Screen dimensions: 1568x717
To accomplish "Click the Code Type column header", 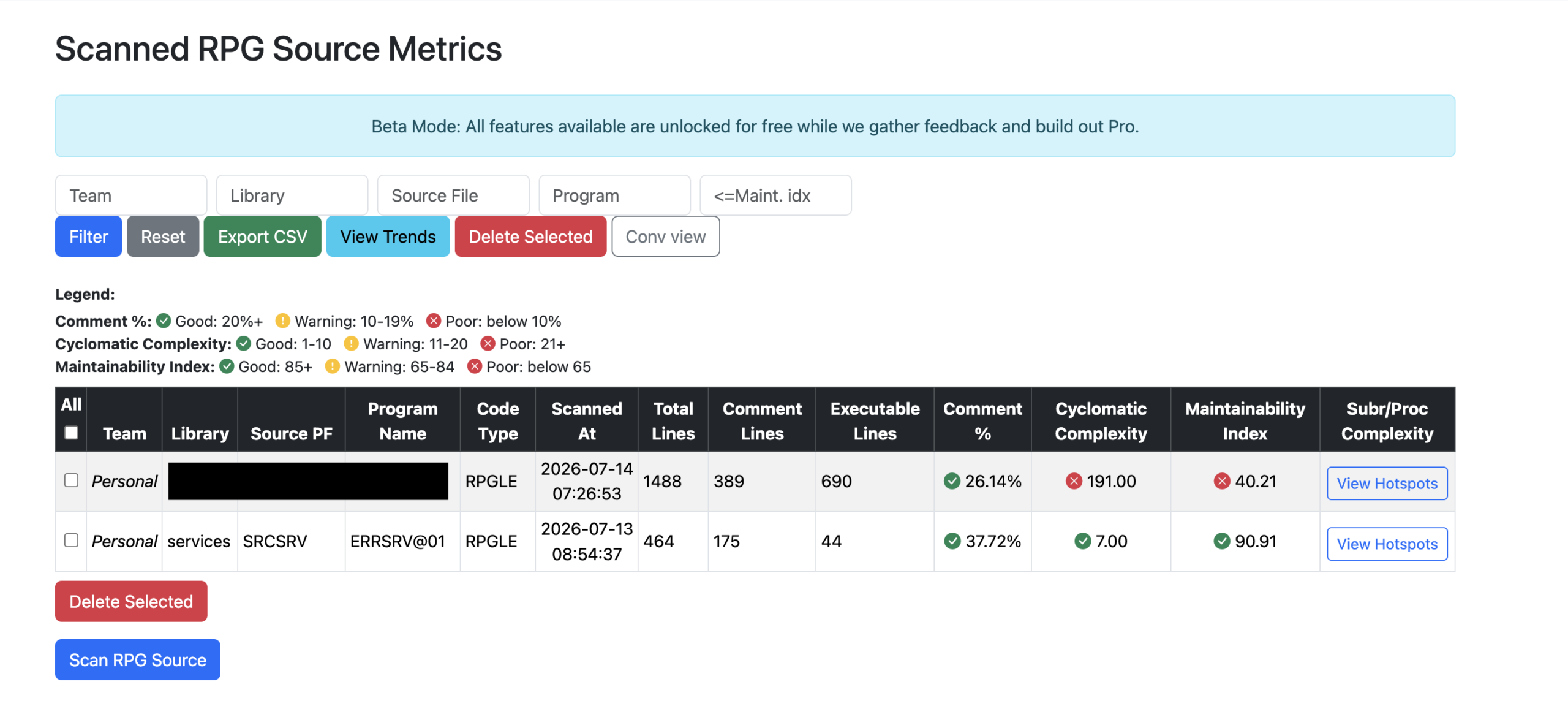I will (497, 420).
